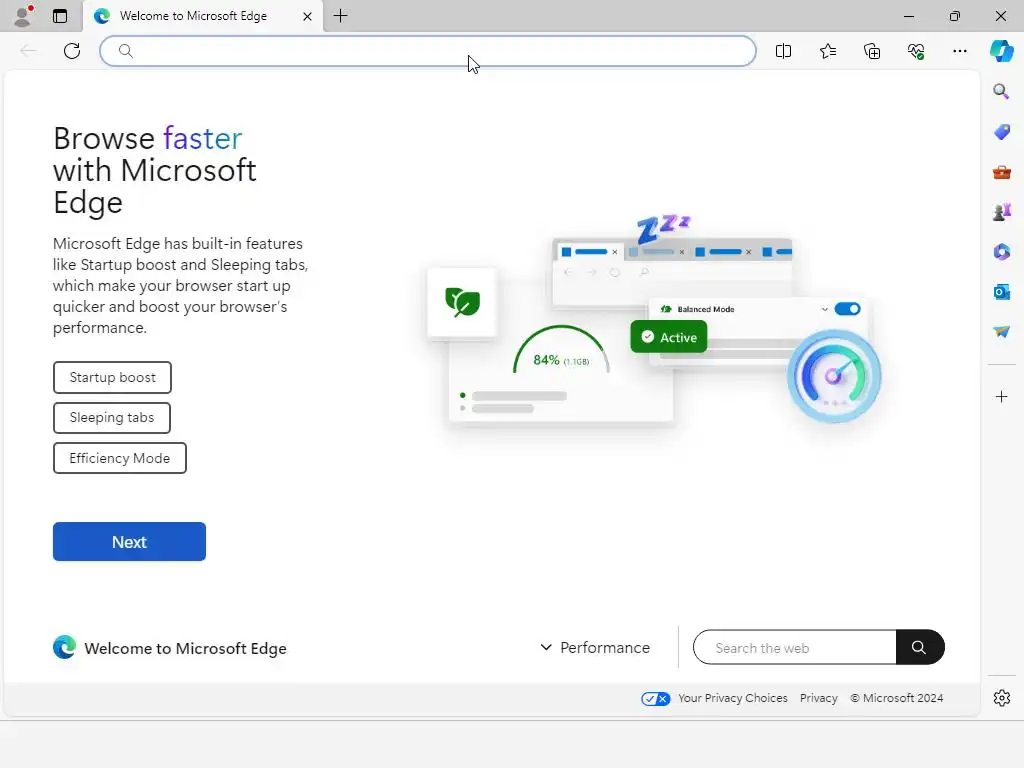Click the Sleeping tabs button

tap(112, 418)
